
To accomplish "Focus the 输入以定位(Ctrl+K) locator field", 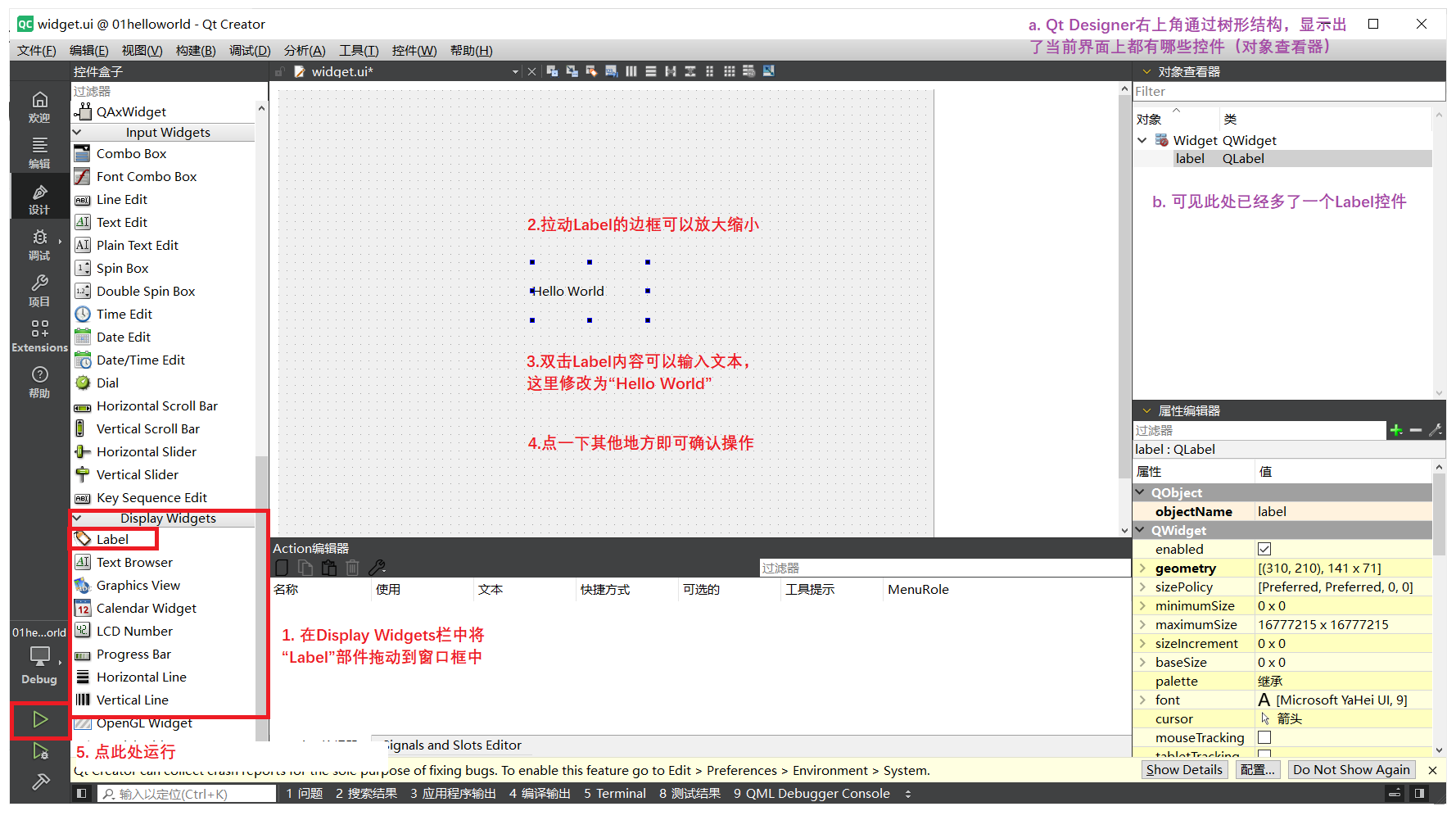I will [188, 793].
